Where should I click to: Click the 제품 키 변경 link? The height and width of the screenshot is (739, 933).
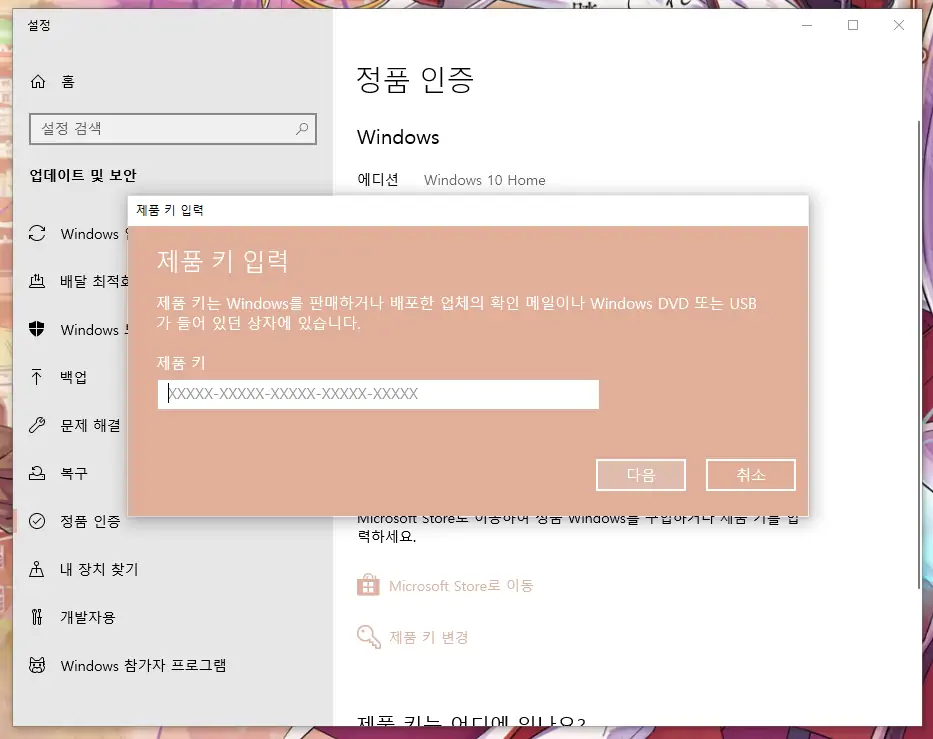429,637
